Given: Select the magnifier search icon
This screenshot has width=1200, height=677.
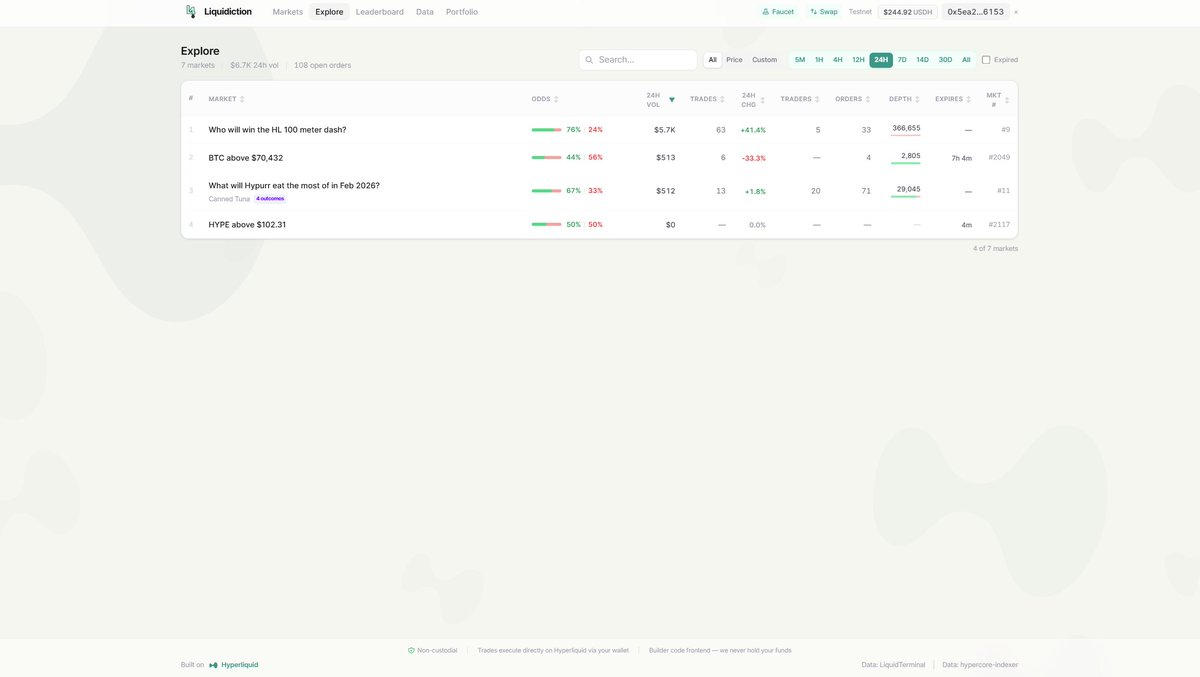Looking at the screenshot, I should click(x=589, y=60).
